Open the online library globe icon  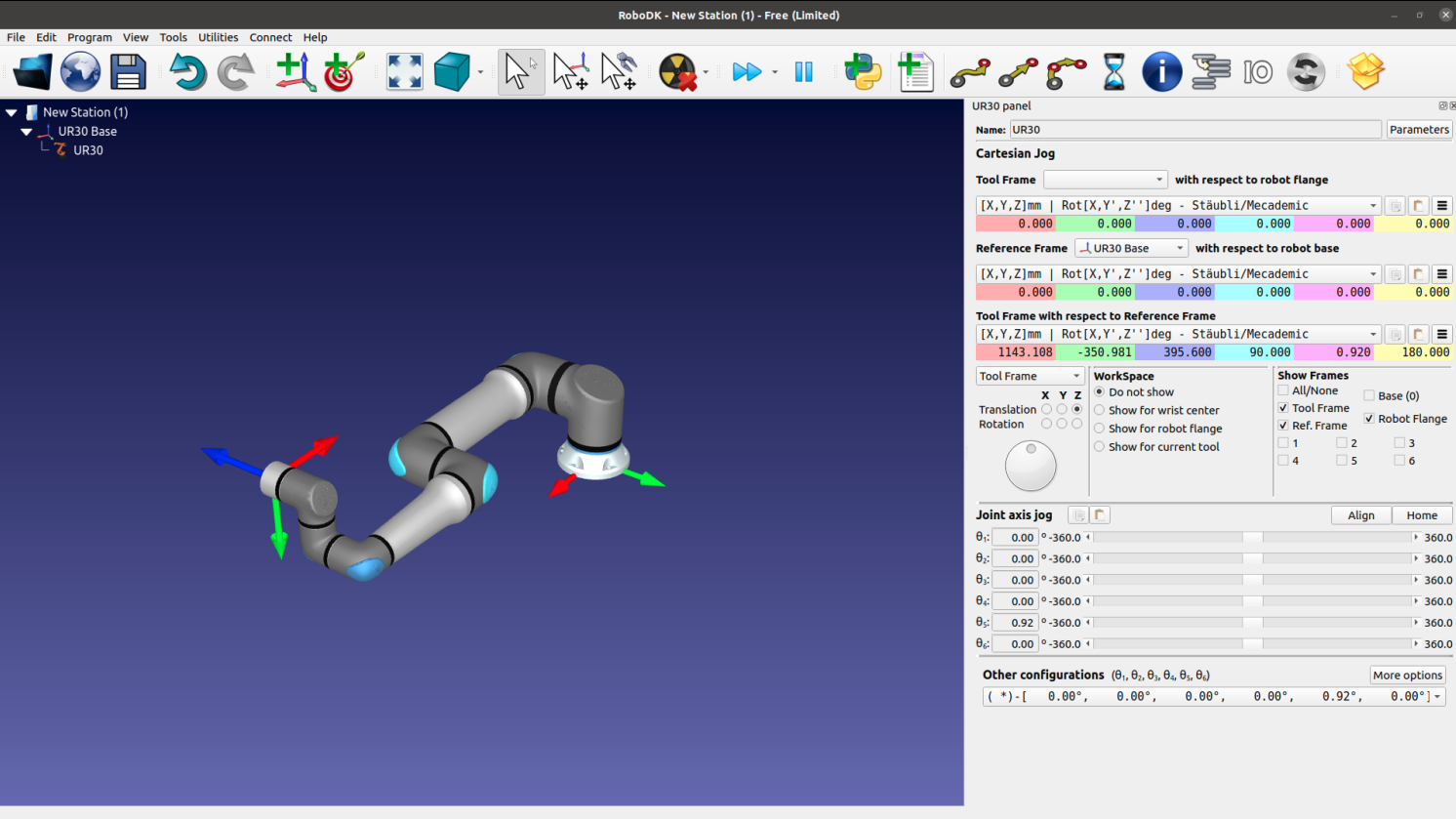pyautogui.click(x=80, y=72)
